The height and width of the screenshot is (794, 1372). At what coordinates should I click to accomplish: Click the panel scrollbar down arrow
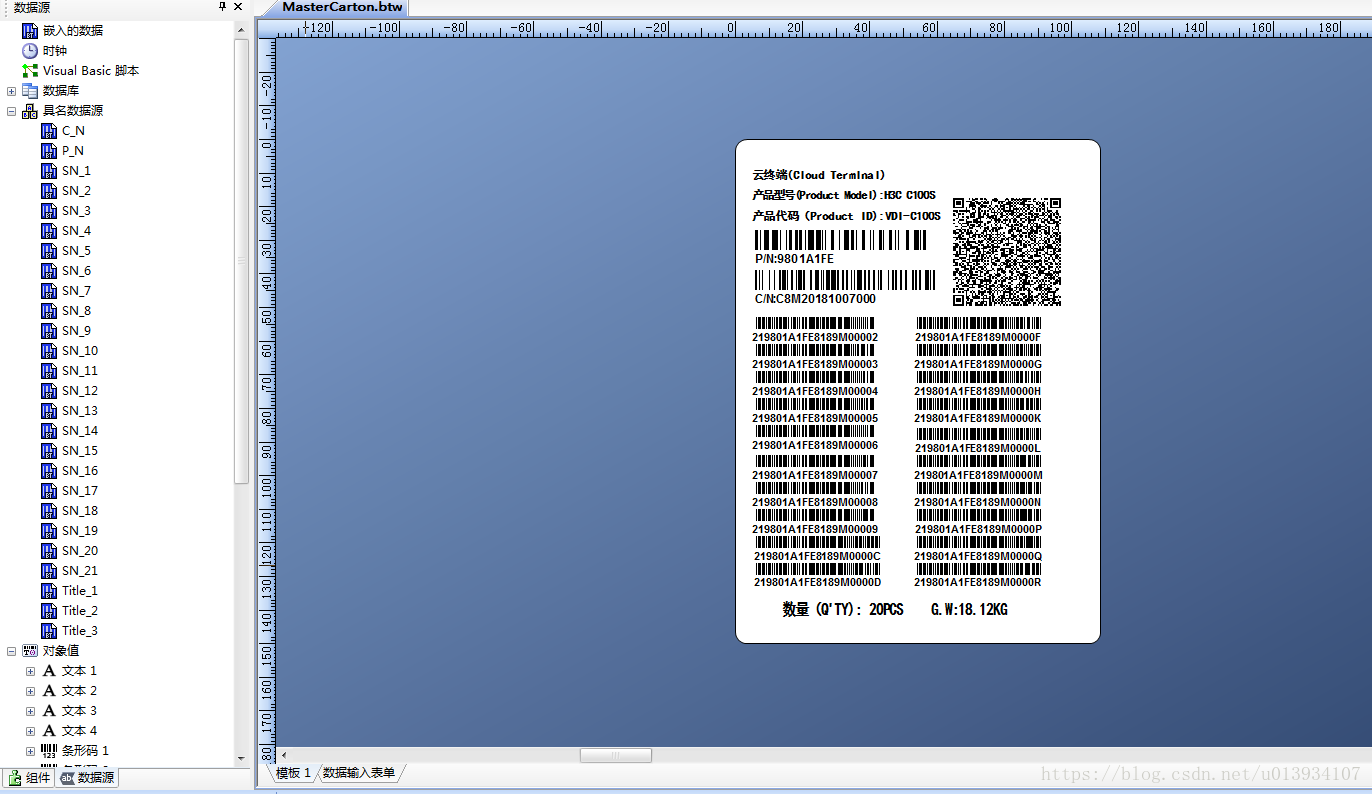(241, 758)
